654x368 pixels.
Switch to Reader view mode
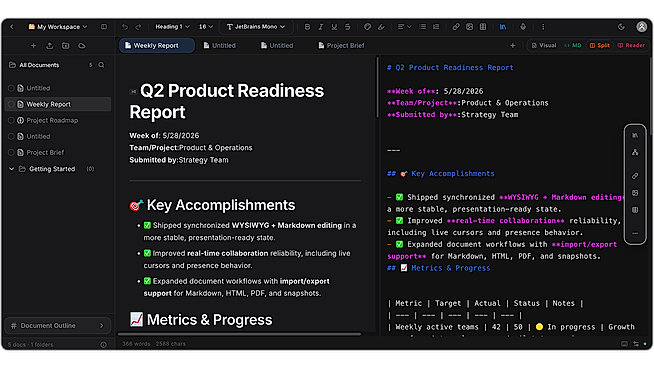point(631,45)
